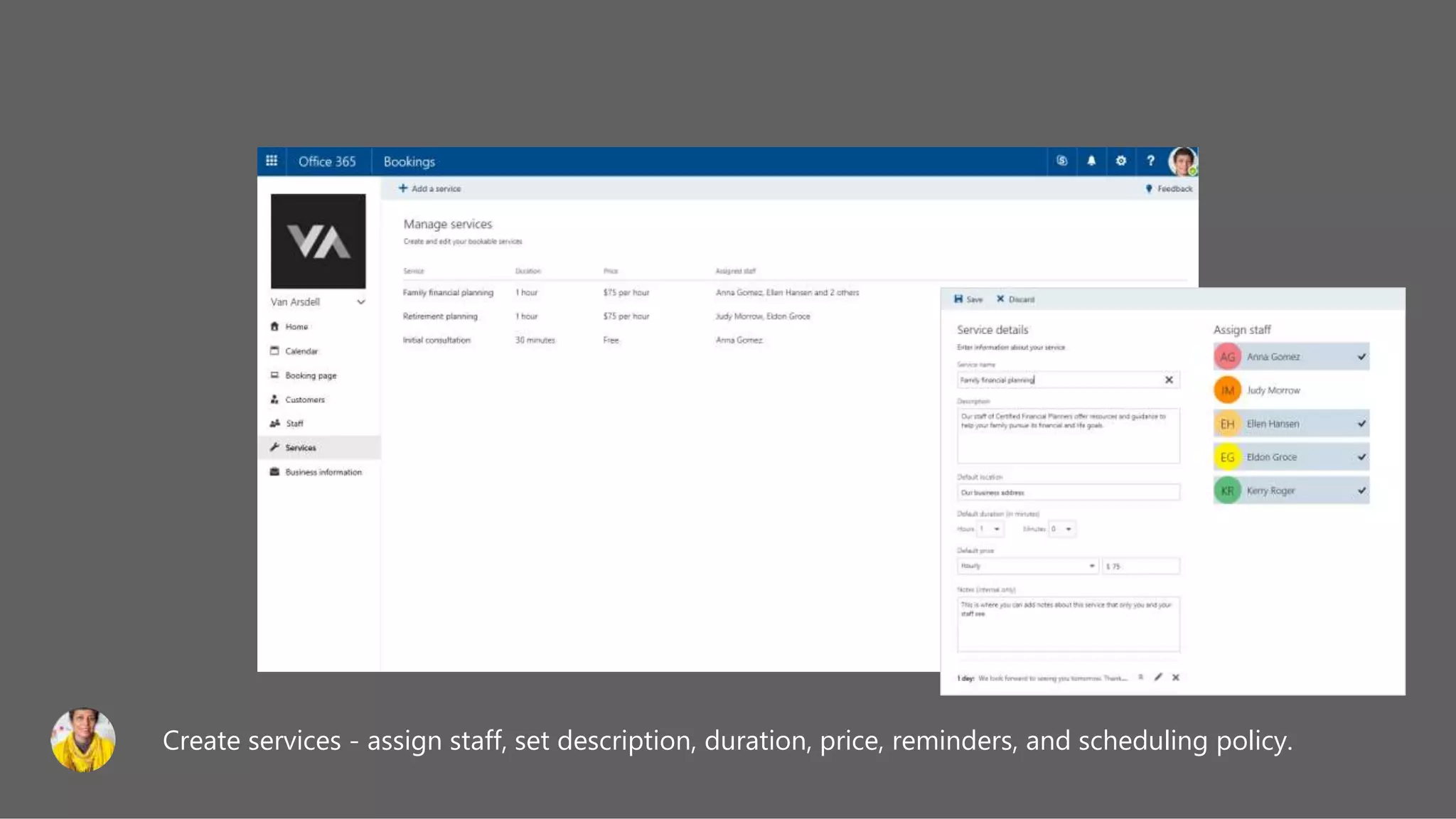This screenshot has height=819, width=1456.
Task: Expand the Van Arsdell business dropdown
Action: pyautogui.click(x=361, y=302)
